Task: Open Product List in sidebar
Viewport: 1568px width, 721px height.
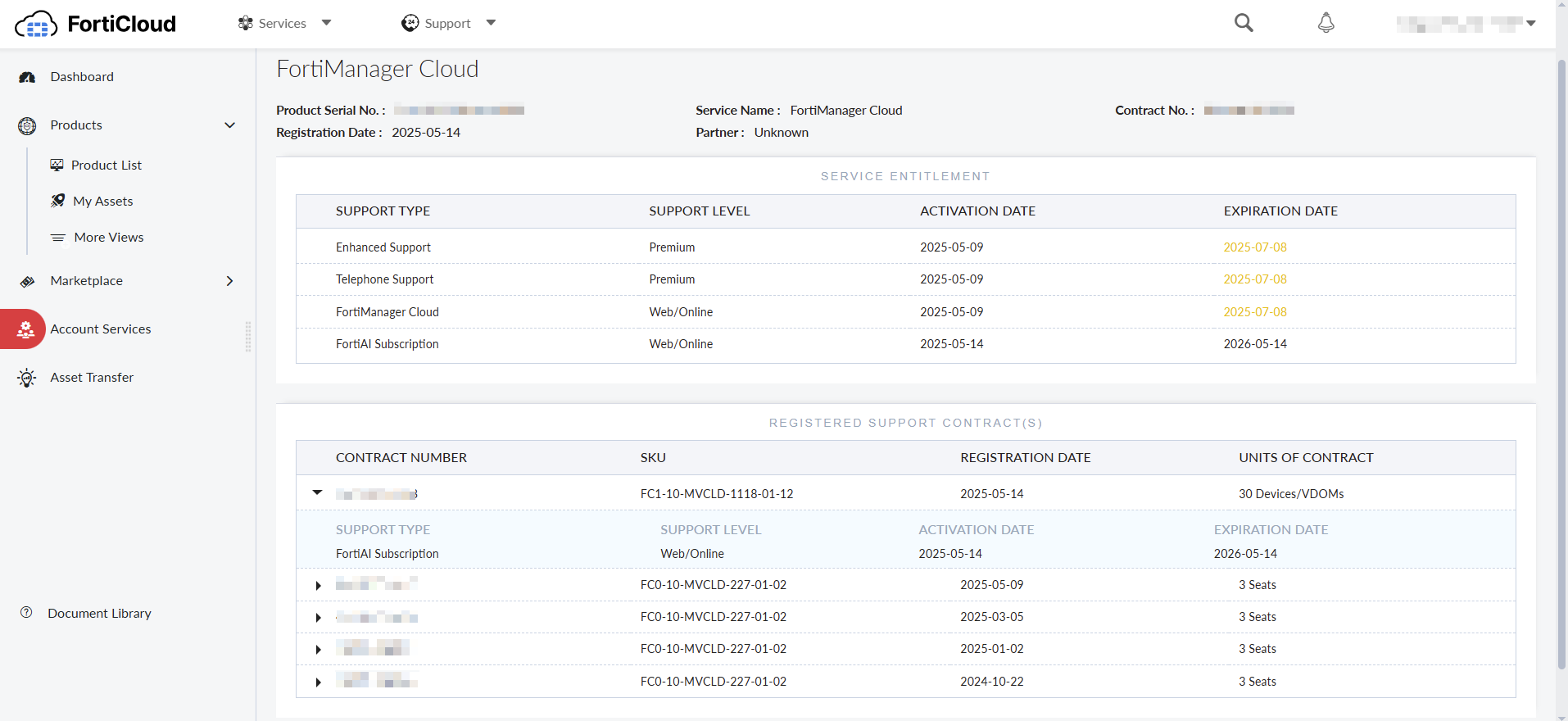Action: click(106, 166)
